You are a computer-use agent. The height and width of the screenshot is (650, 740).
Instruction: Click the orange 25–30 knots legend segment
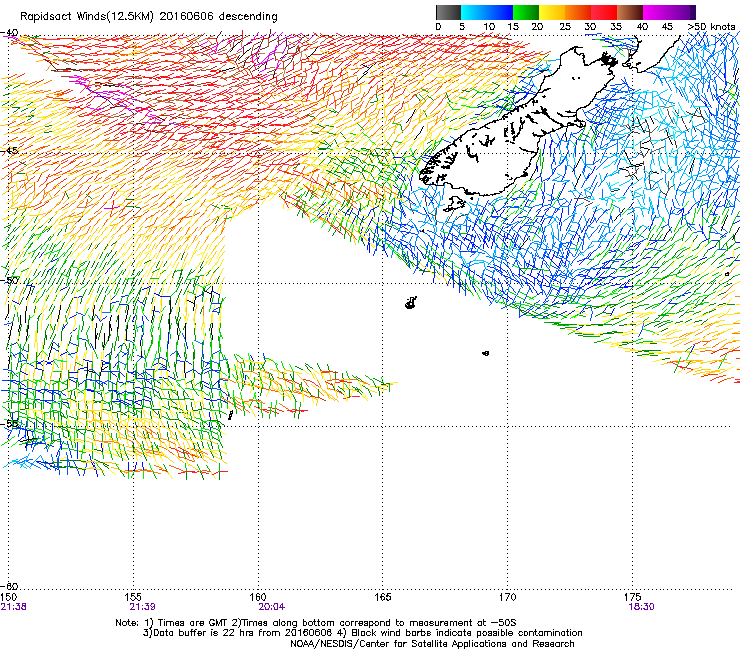point(578,12)
